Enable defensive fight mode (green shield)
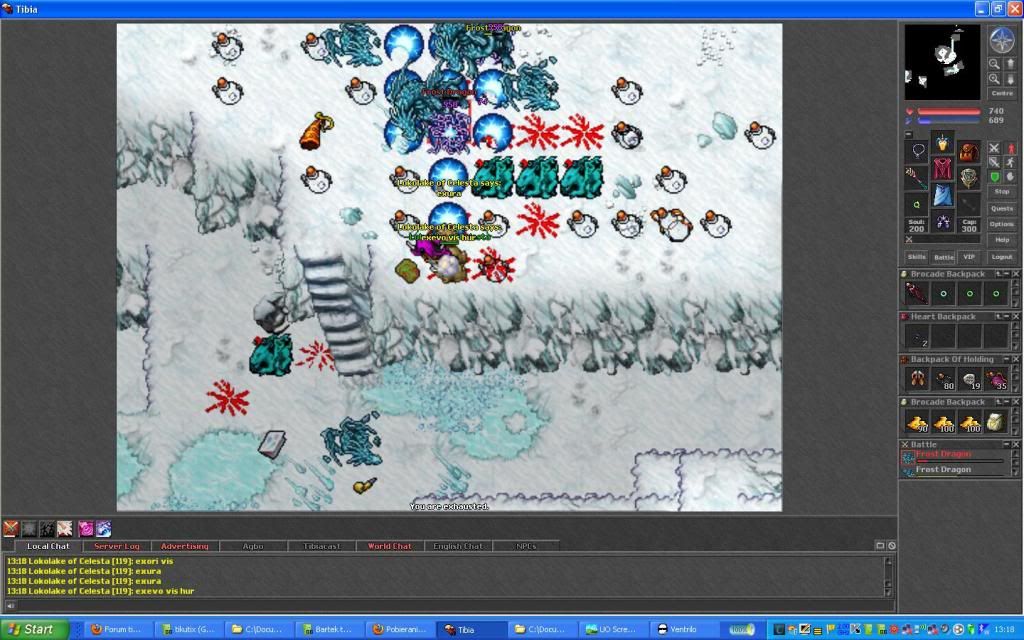This screenshot has height=640, width=1024. pyautogui.click(x=994, y=176)
